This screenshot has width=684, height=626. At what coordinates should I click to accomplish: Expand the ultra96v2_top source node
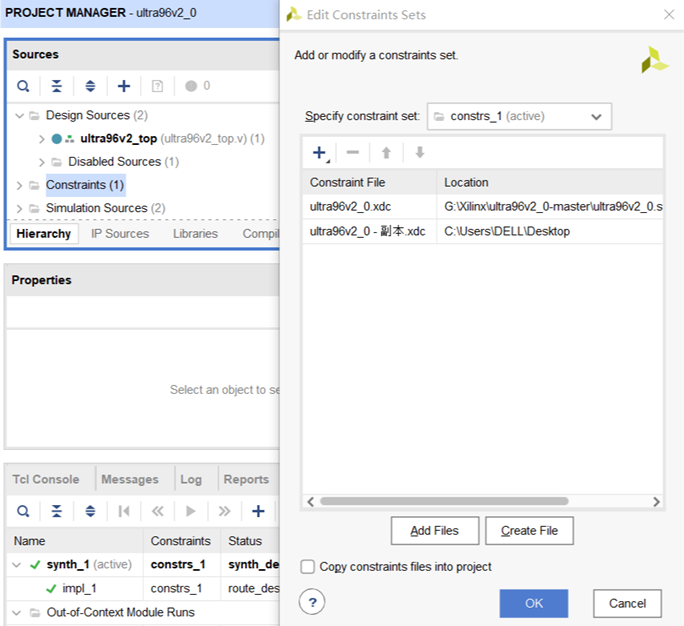[41, 139]
